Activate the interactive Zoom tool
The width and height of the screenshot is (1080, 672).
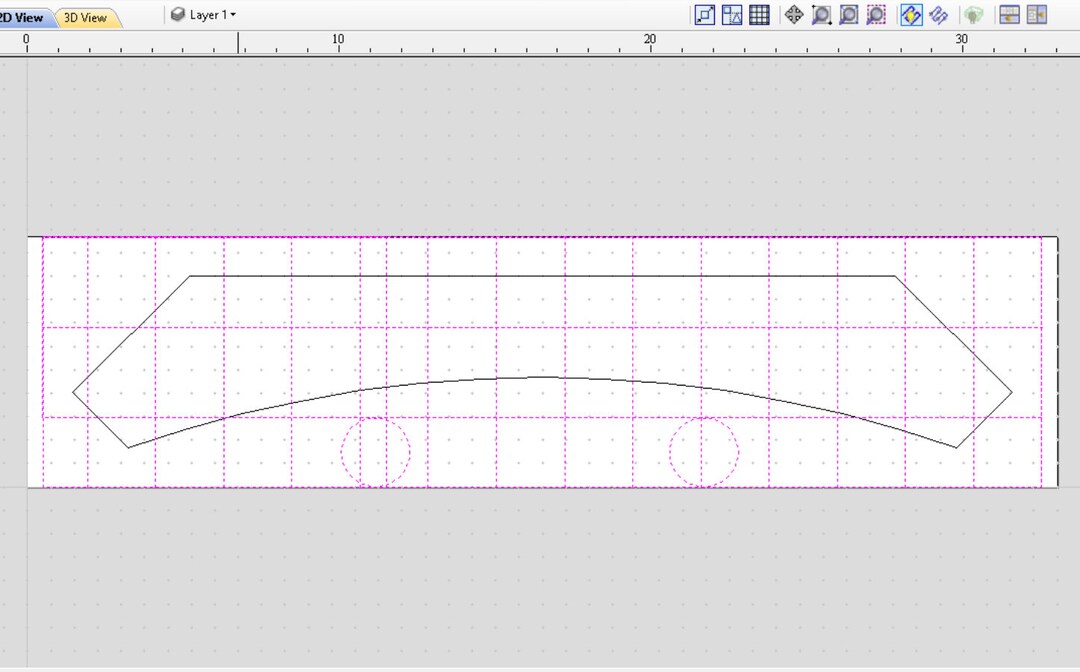click(821, 14)
